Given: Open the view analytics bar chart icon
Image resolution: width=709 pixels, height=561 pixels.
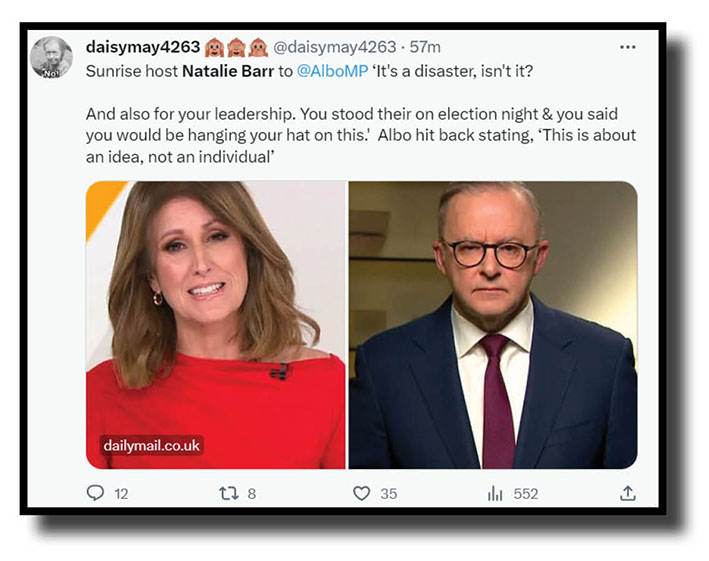Looking at the screenshot, I should coord(495,493).
